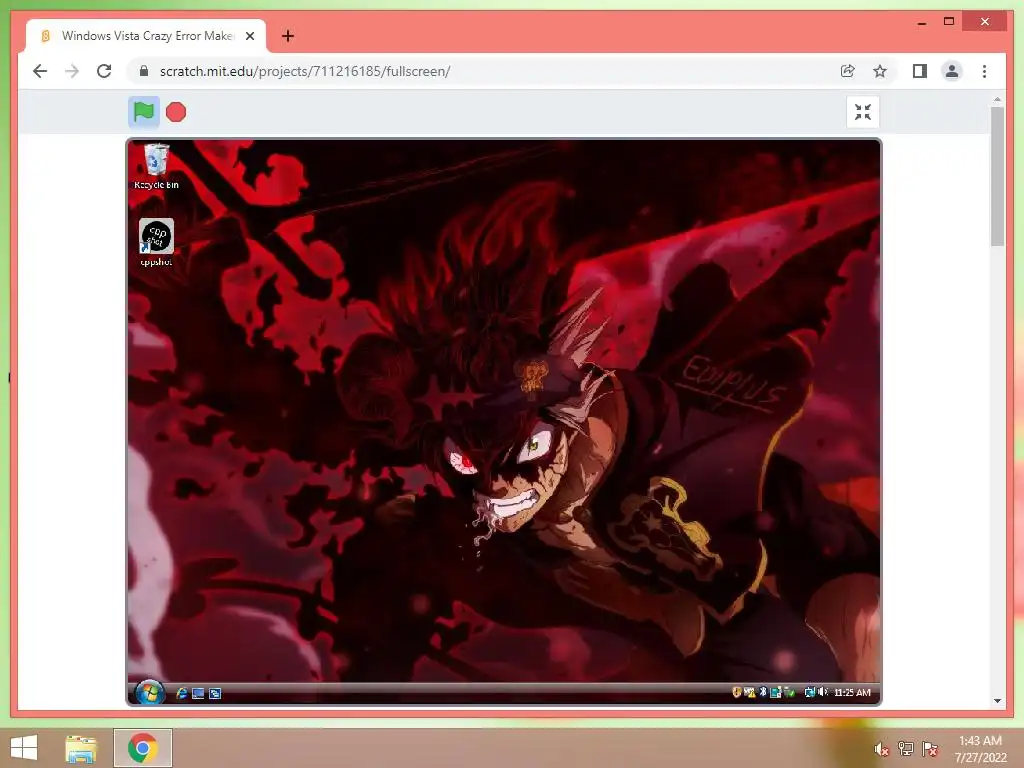
Task: Open the Recycle Bin icon on Vista desktop
Action: (156, 167)
